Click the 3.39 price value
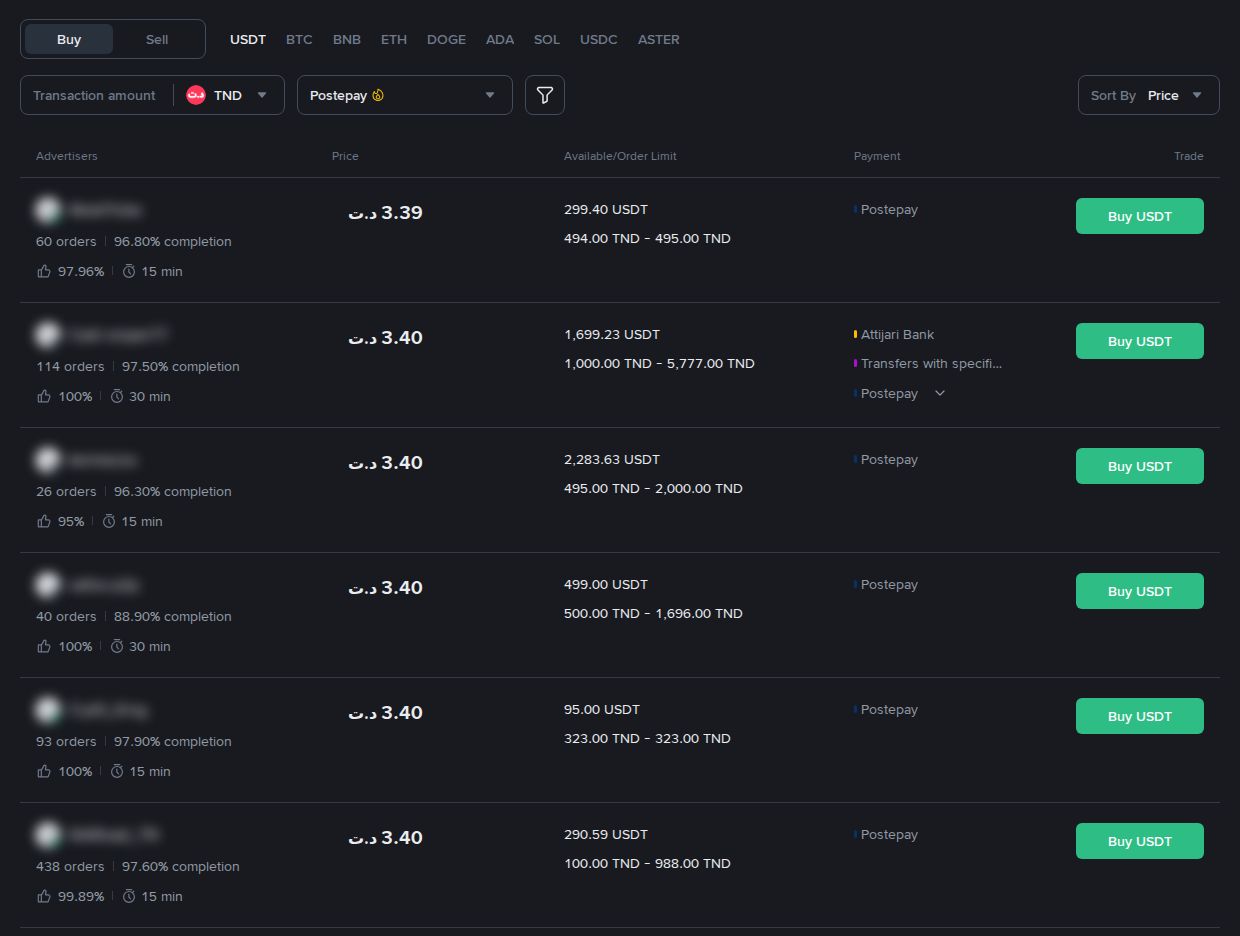Image resolution: width=1240 pixels, height=936 pixels. tap(385, 212)
